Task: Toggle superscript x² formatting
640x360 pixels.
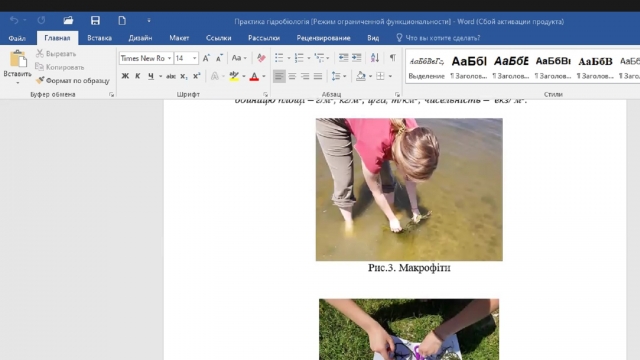Action: pyautogui.click(x=196, y=76)
